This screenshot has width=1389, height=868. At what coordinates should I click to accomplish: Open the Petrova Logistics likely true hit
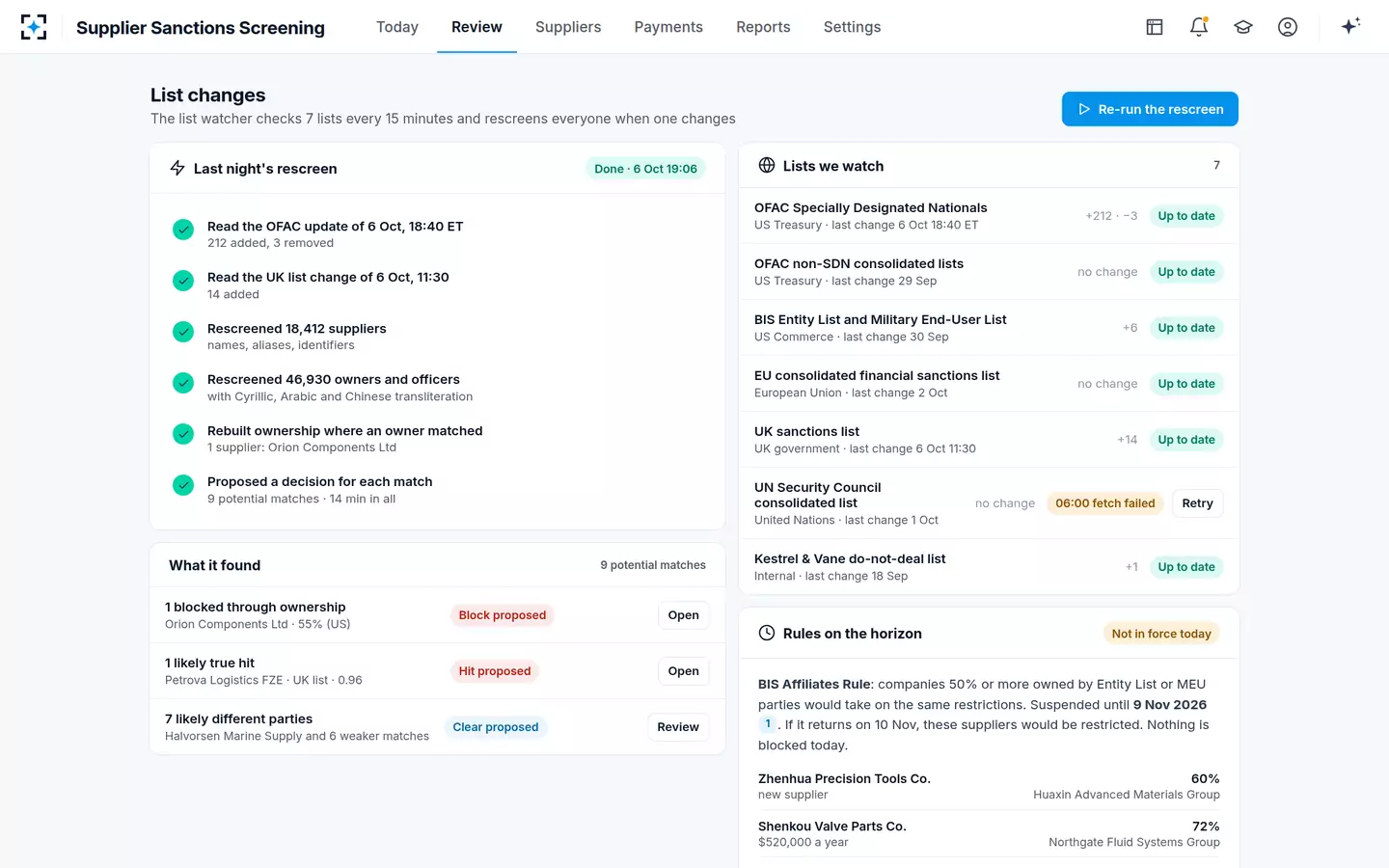coord(683,671)
